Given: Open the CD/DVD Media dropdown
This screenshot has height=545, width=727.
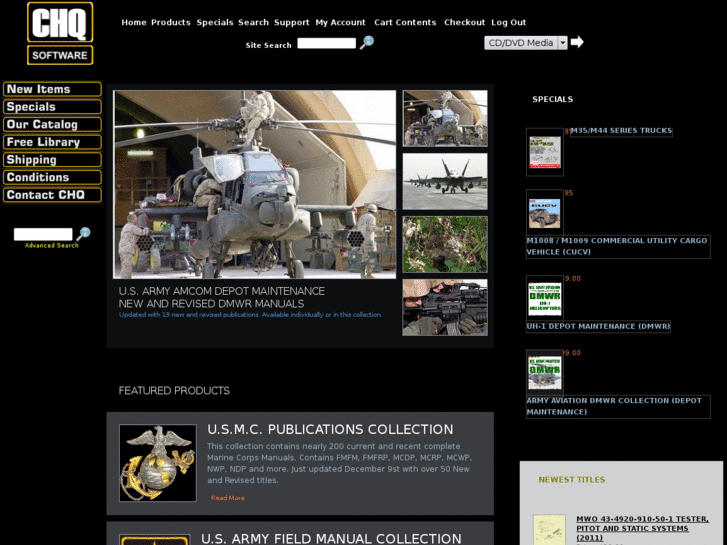Looking at the screenshot, I should point(526,43).
